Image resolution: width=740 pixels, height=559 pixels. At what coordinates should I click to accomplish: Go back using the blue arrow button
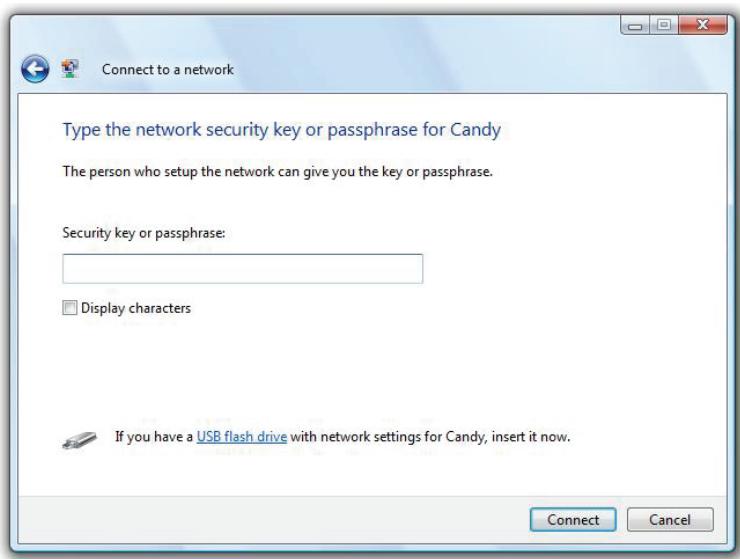tap(35, 69)
